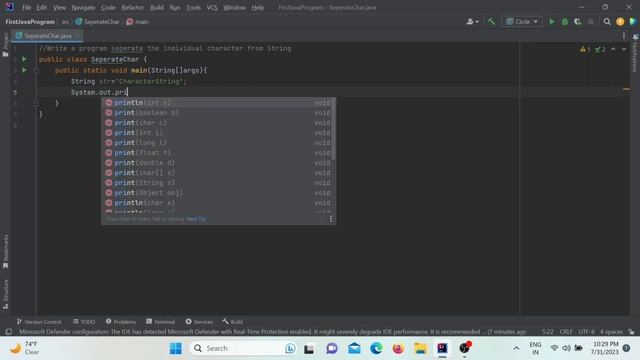The image size is (640, 360).
Task: Click the Microsoft Defender notification message
Action: [x=273, y=332]
